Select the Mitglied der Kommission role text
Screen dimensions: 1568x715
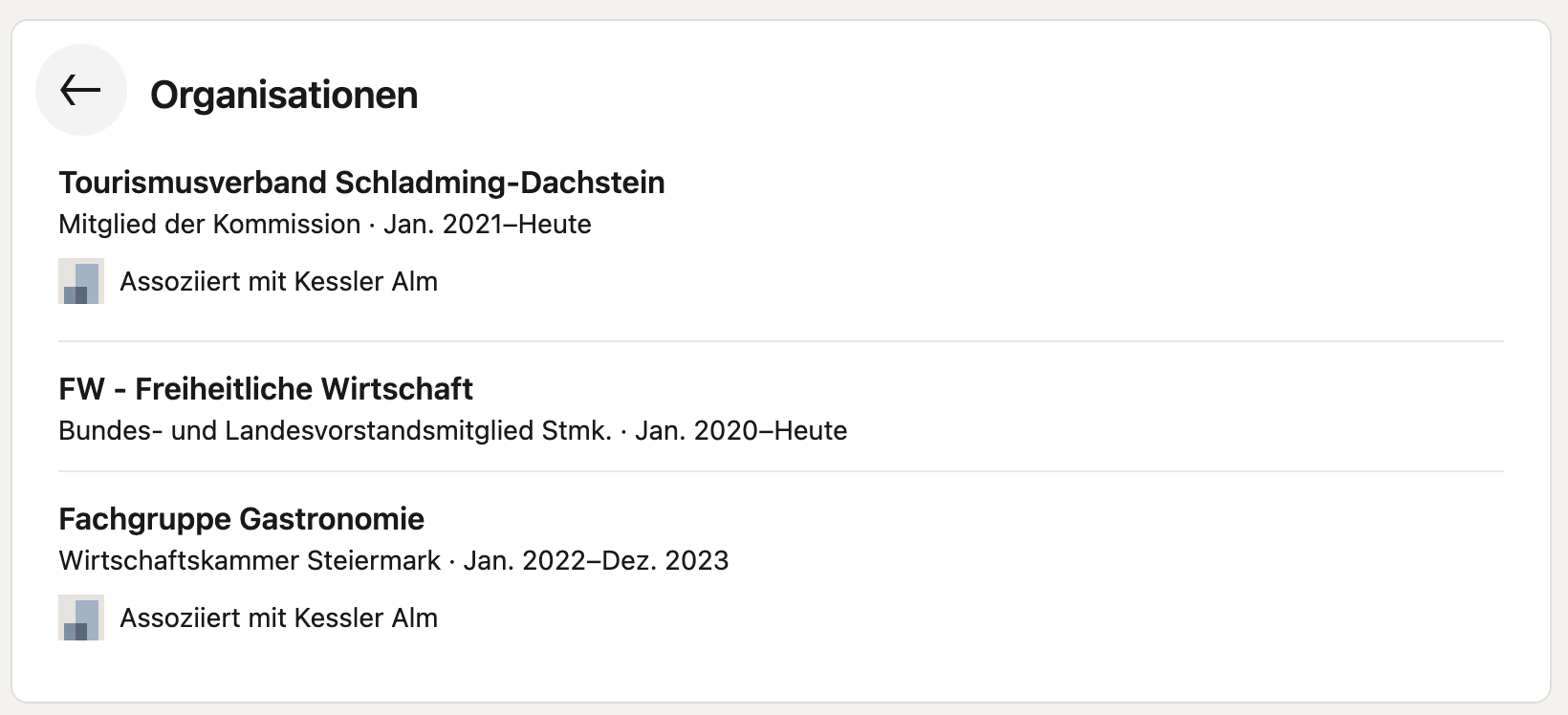coord(209,224)
